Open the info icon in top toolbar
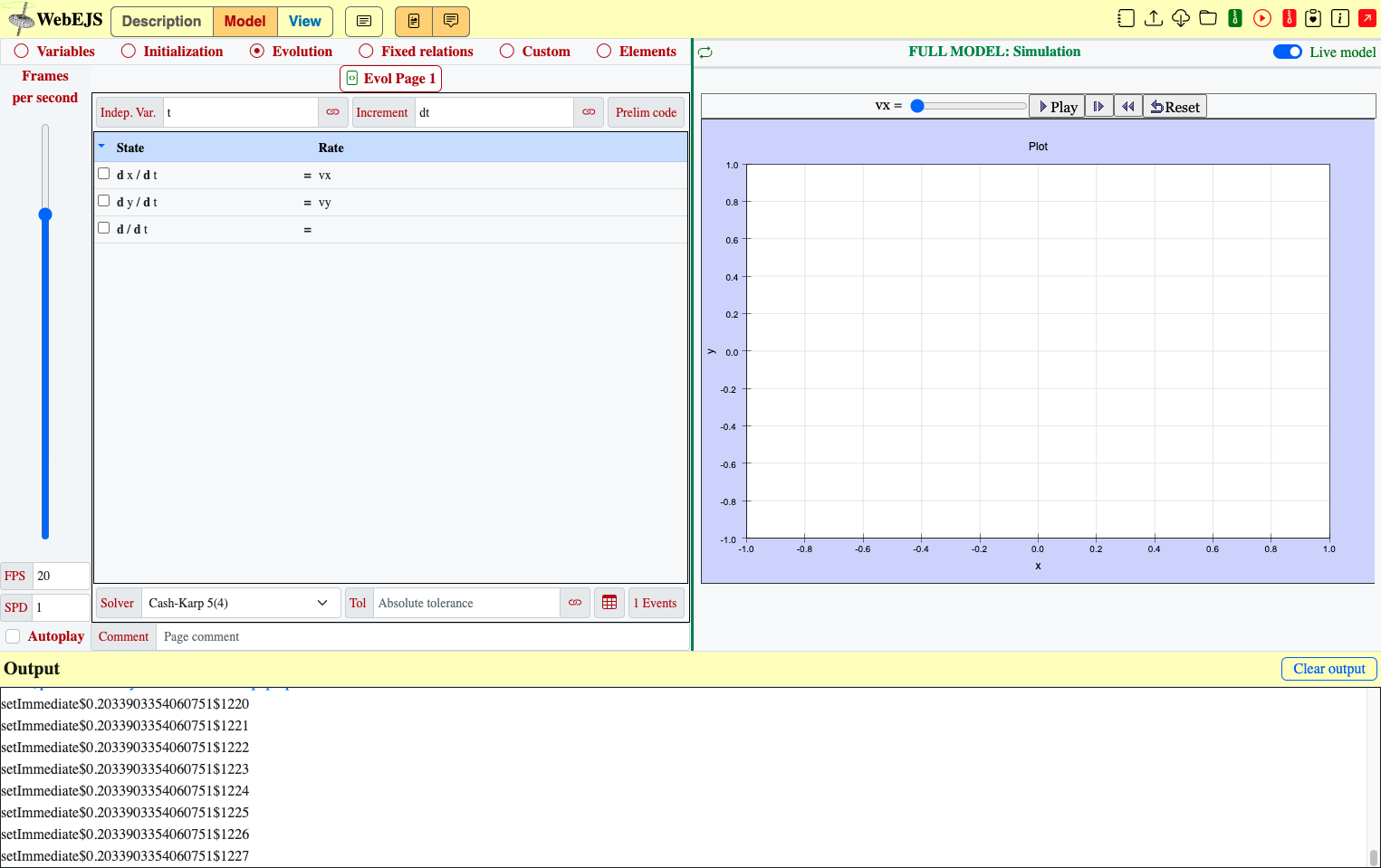1381x868 pixels. (1340, 18)
